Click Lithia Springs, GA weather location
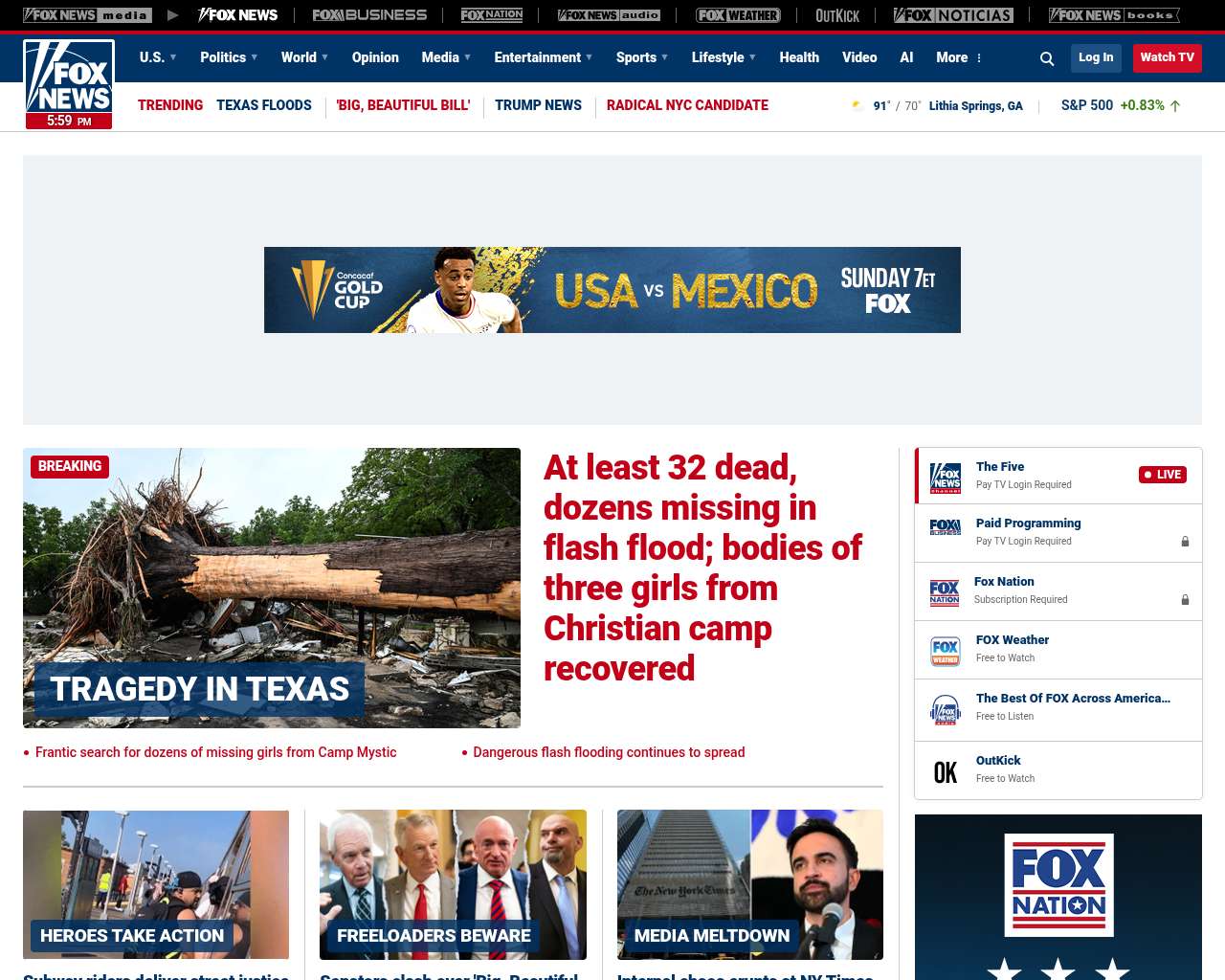The height and width of the screenshot is (980, 1225). [x=975, y=106]
